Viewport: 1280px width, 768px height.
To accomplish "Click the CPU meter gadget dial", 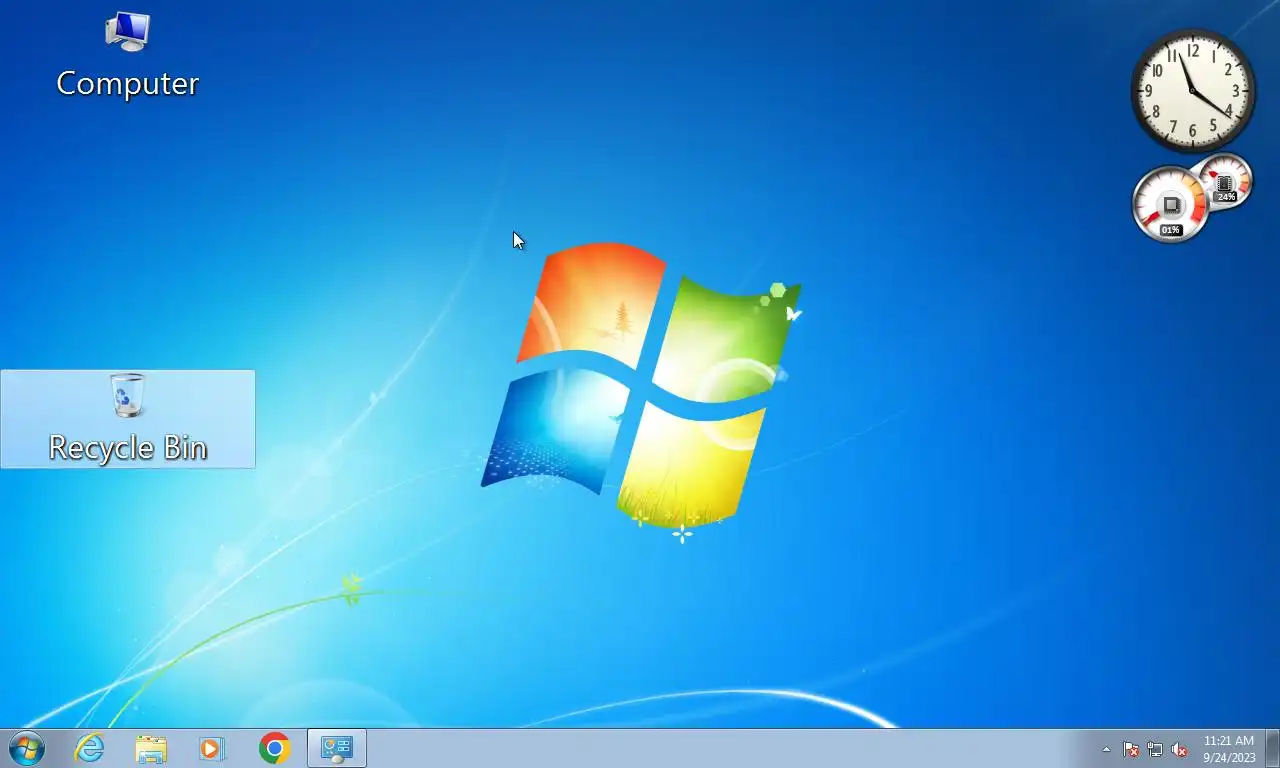I will pos(1170,205).
